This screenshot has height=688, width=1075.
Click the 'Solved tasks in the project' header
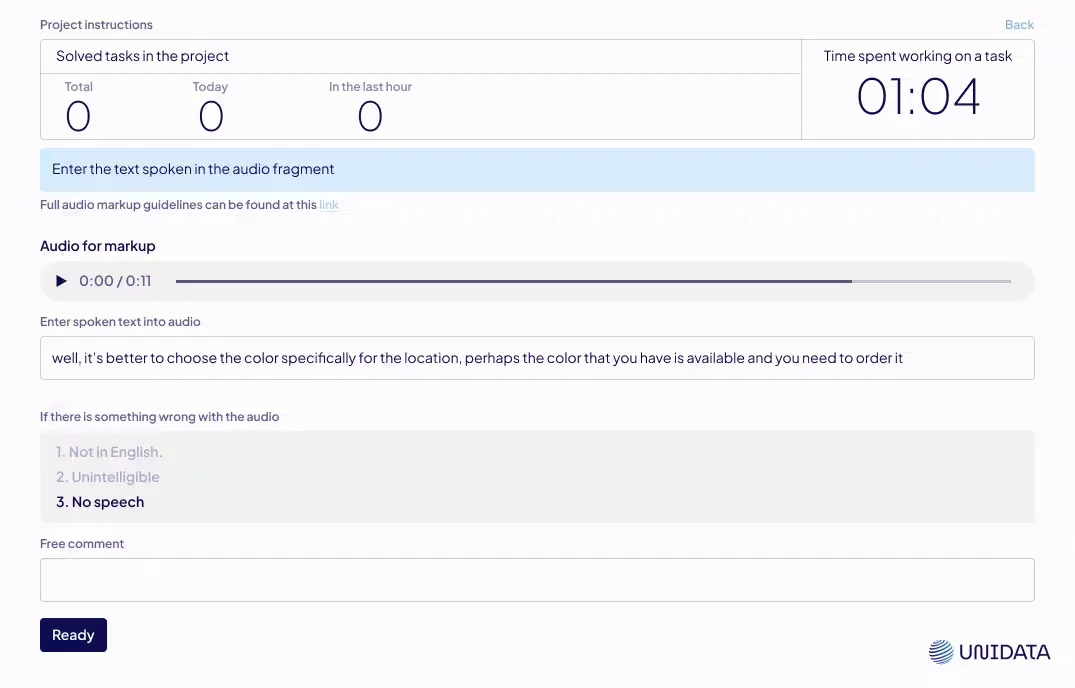(x=143, y=56)
